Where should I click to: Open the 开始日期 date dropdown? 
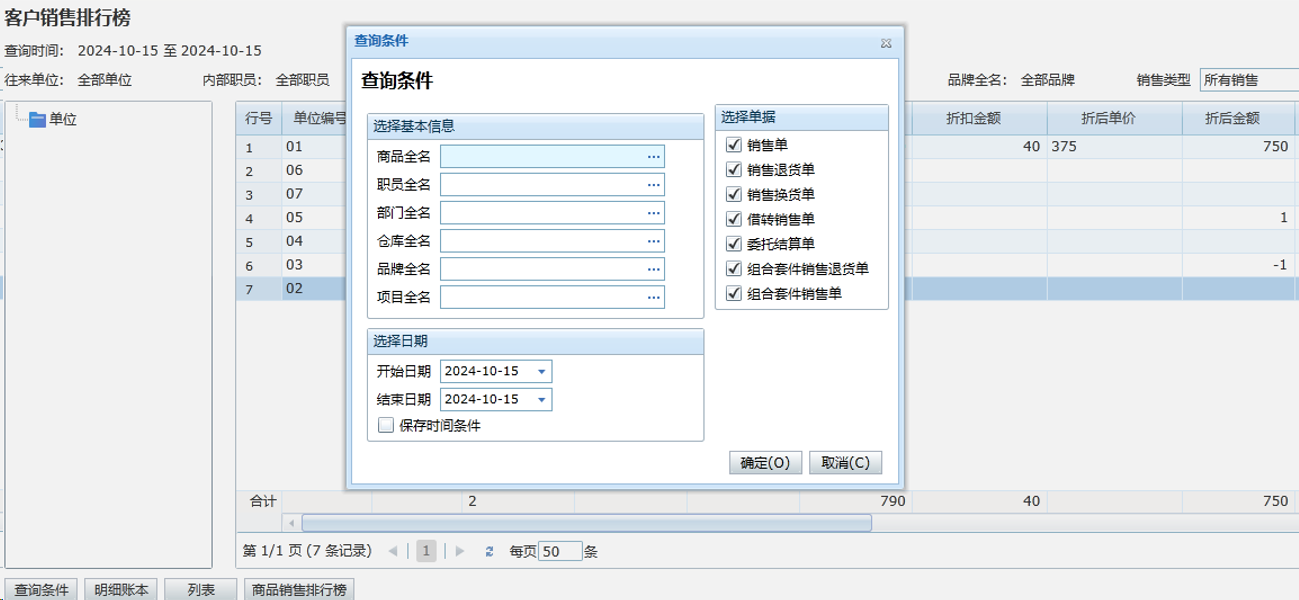coord(541,372)
